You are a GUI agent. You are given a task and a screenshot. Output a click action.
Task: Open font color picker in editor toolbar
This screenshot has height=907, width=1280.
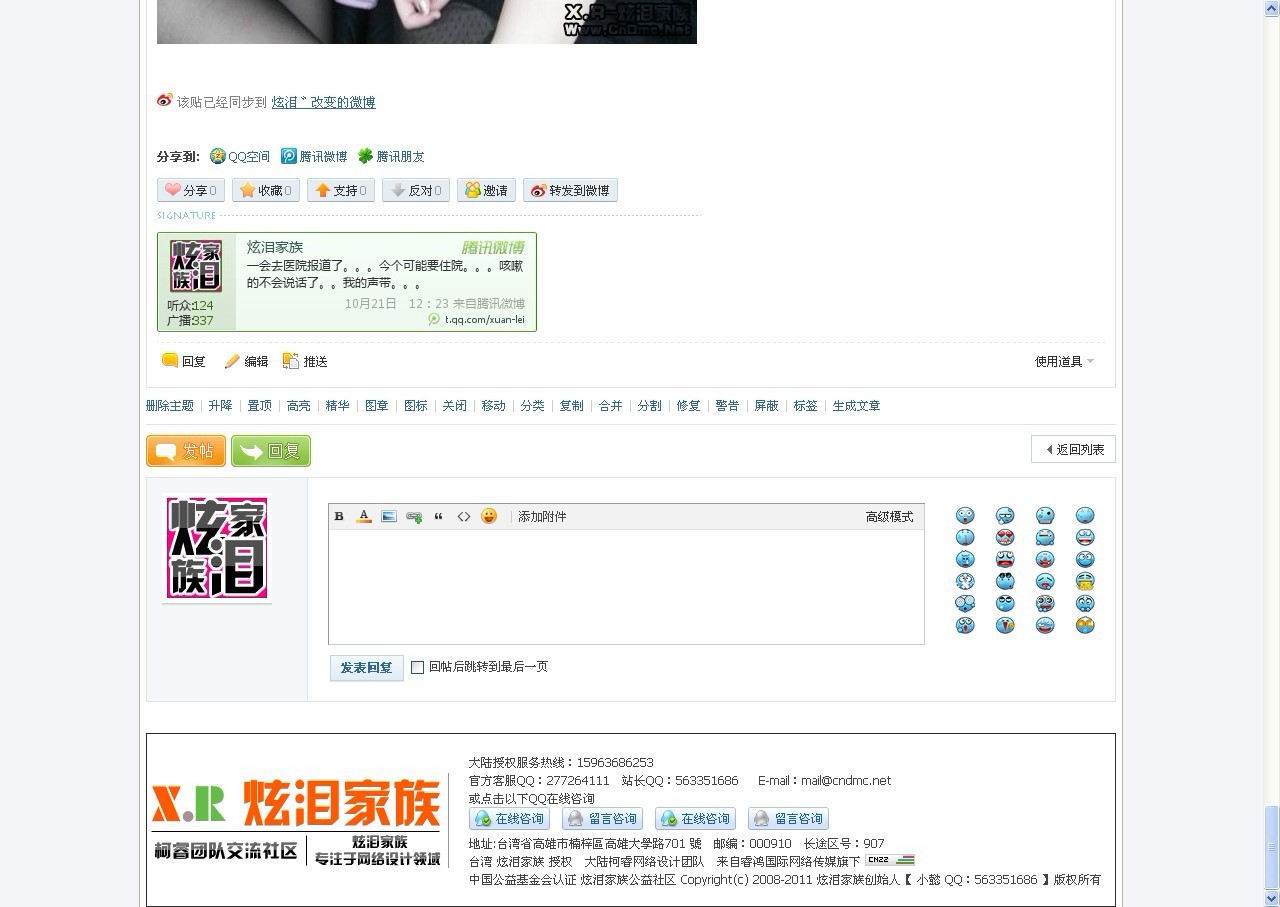click(x=364, y=517)
